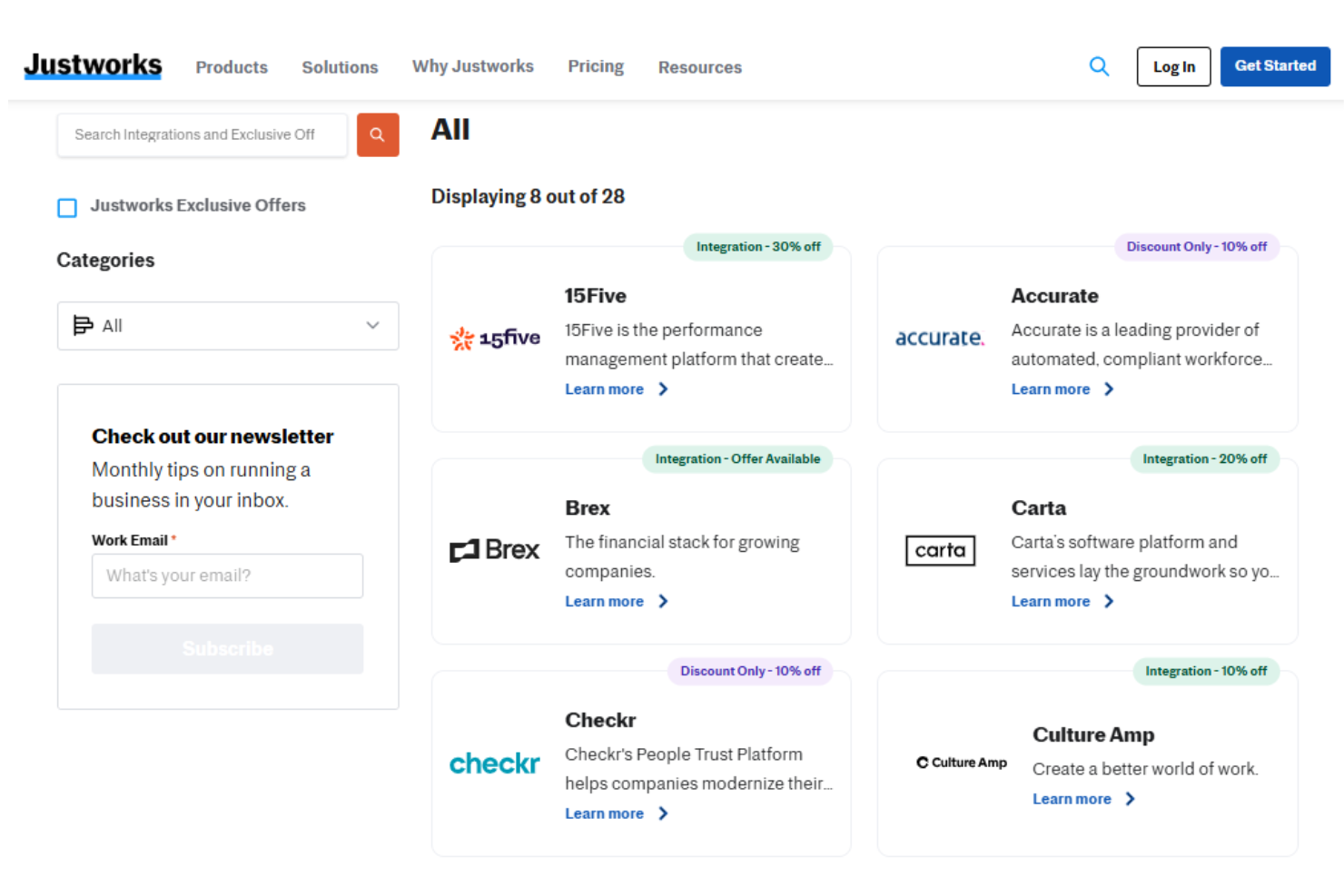The height and width of the screenshot is (896, 1344).
Task: Go to the Pricing page
Action: [596, 66]
